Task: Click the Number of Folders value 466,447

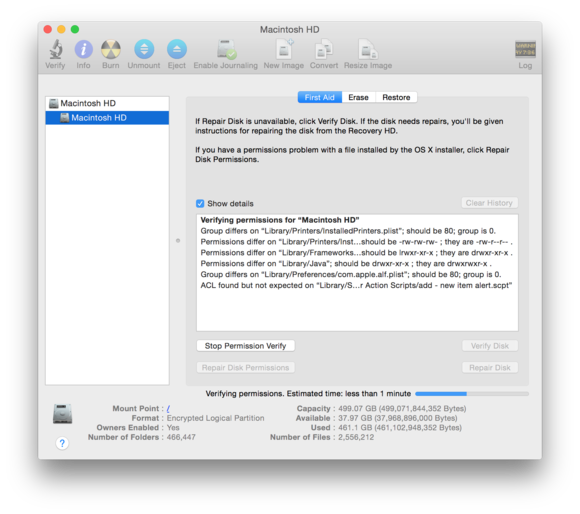Action: pos(181,437)
